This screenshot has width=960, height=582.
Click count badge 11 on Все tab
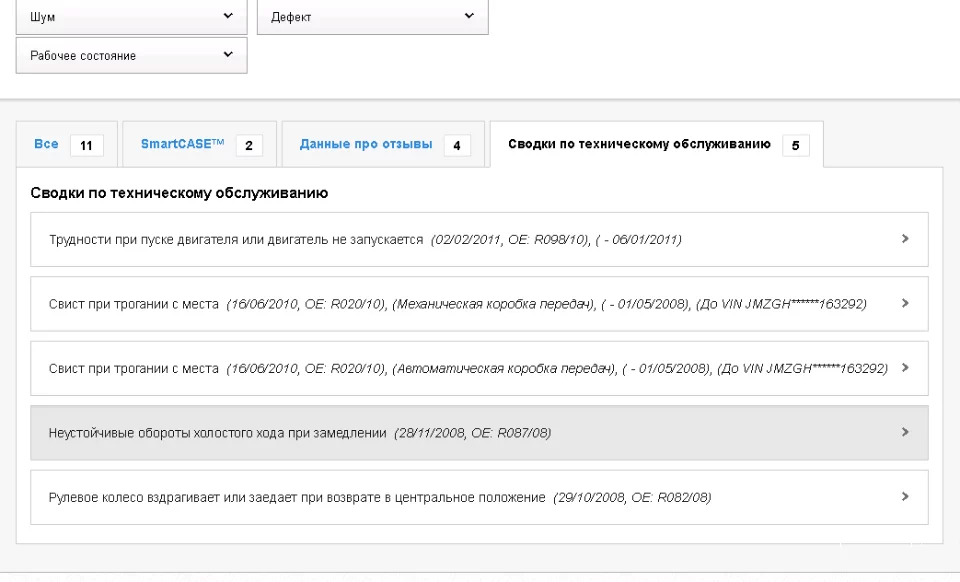point(86,146)
